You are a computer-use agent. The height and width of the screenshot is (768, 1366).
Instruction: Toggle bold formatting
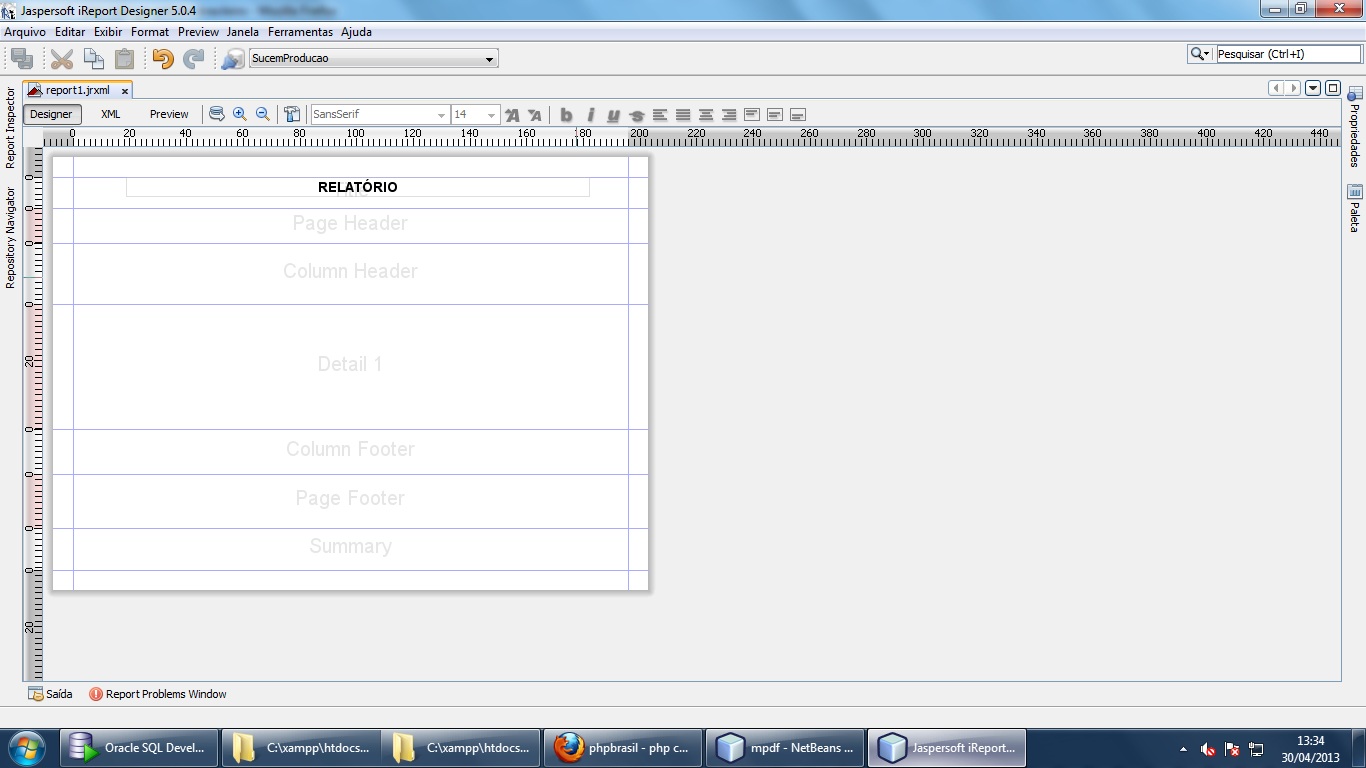(x=566, y=115)
